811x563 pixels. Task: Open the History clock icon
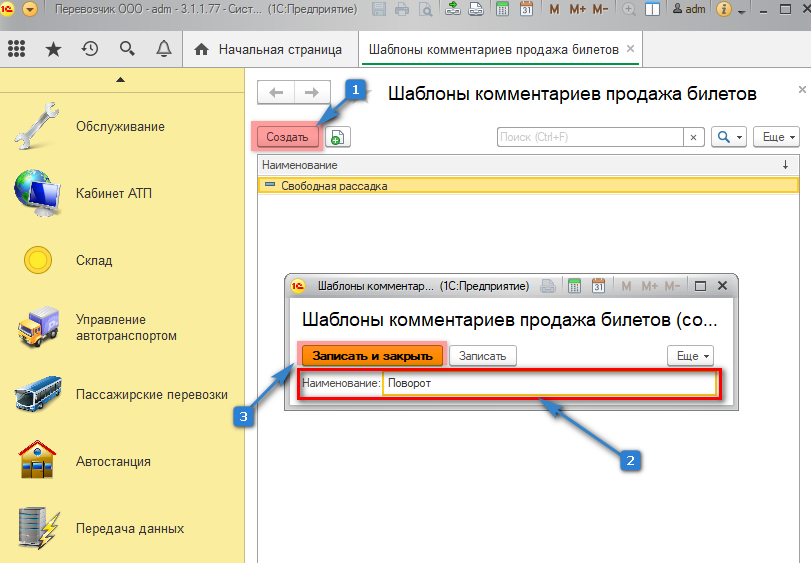pyautogui.click(x=90, y=49)
